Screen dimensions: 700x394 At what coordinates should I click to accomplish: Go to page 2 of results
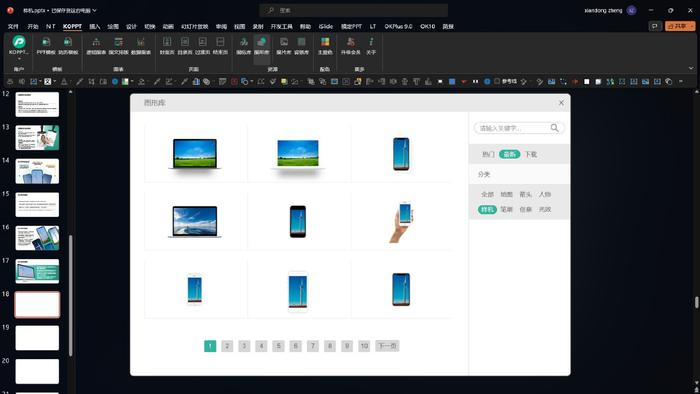pyautogui.click(x=227, y=346)
